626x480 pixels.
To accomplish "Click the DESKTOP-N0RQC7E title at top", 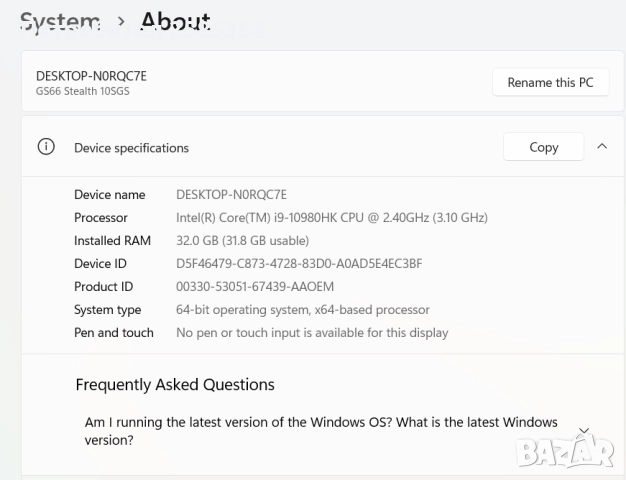I will (91, 76).
